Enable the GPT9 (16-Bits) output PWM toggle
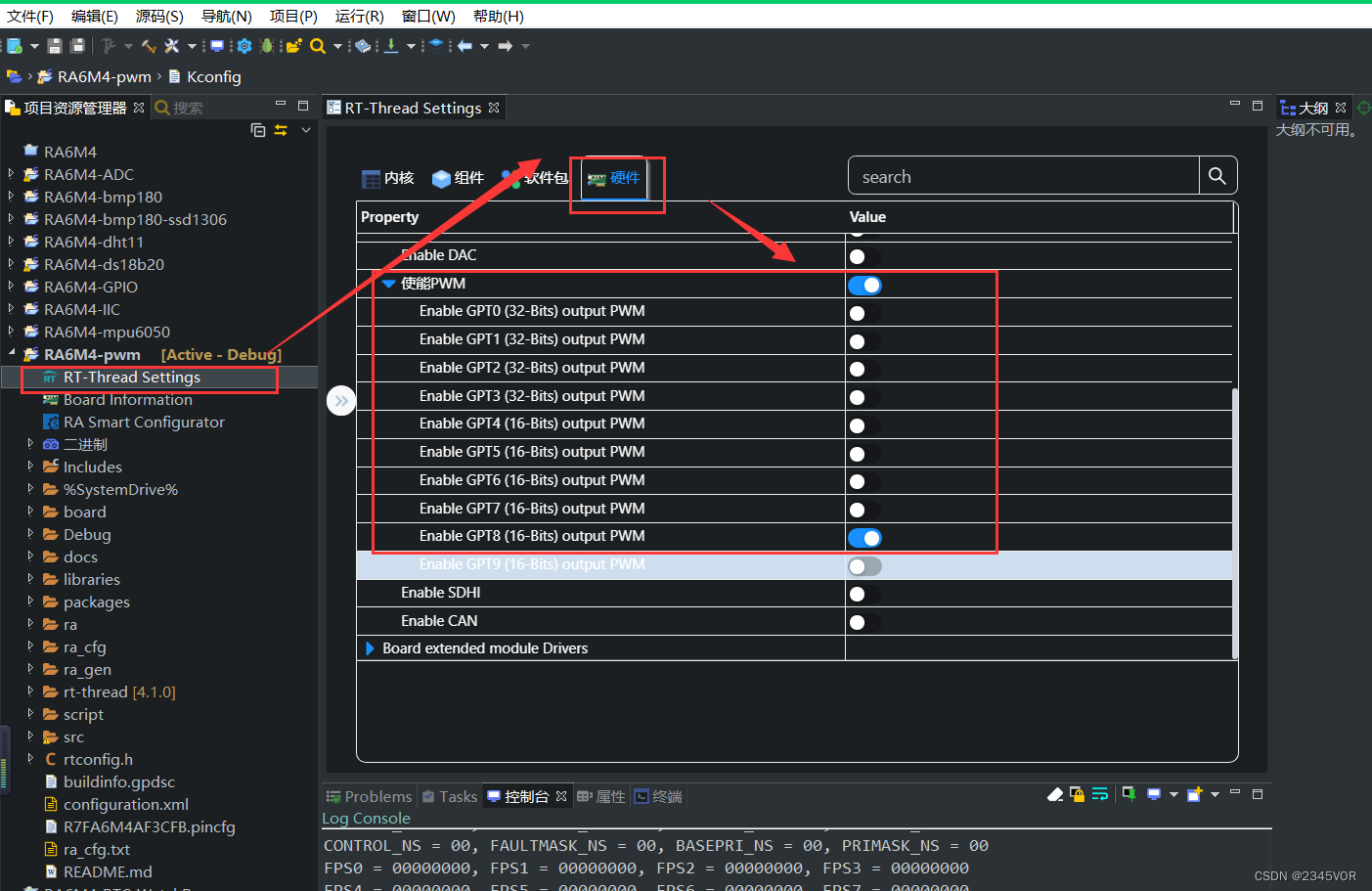The height and width of the screenshot is (891, 1372). pyautogui.click(x=864, y=566)
